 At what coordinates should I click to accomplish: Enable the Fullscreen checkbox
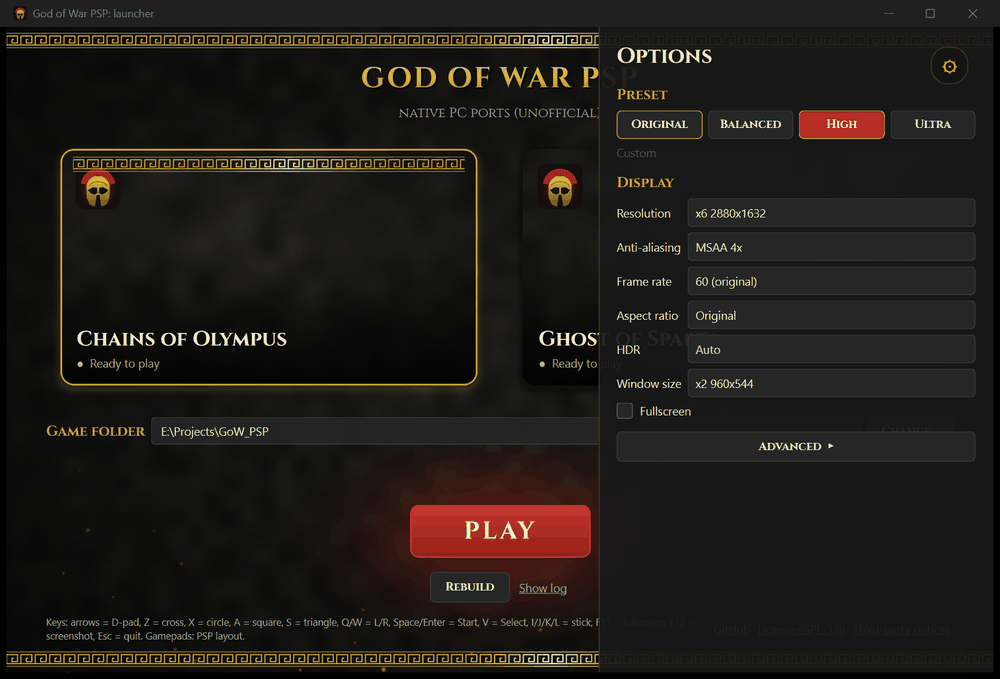[624, 411]
